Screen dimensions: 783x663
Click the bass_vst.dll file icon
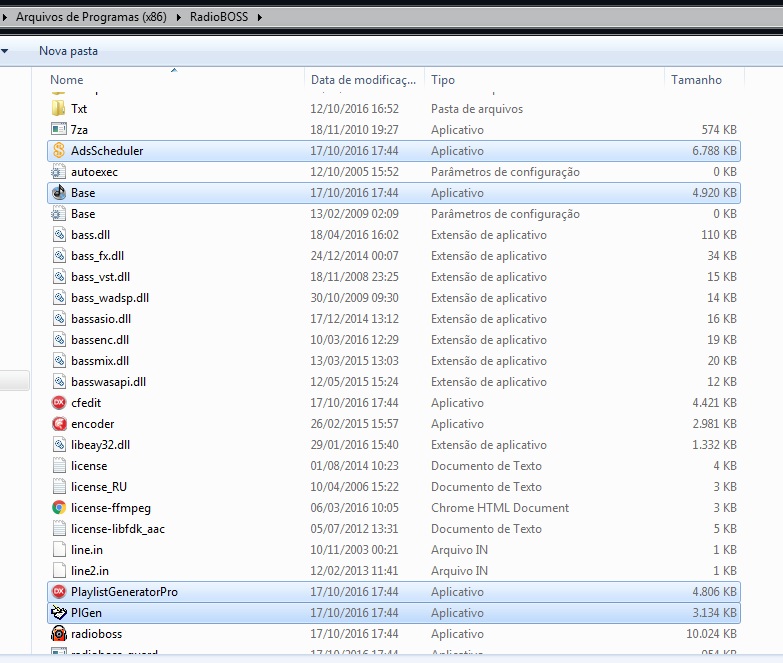point(59,277)
